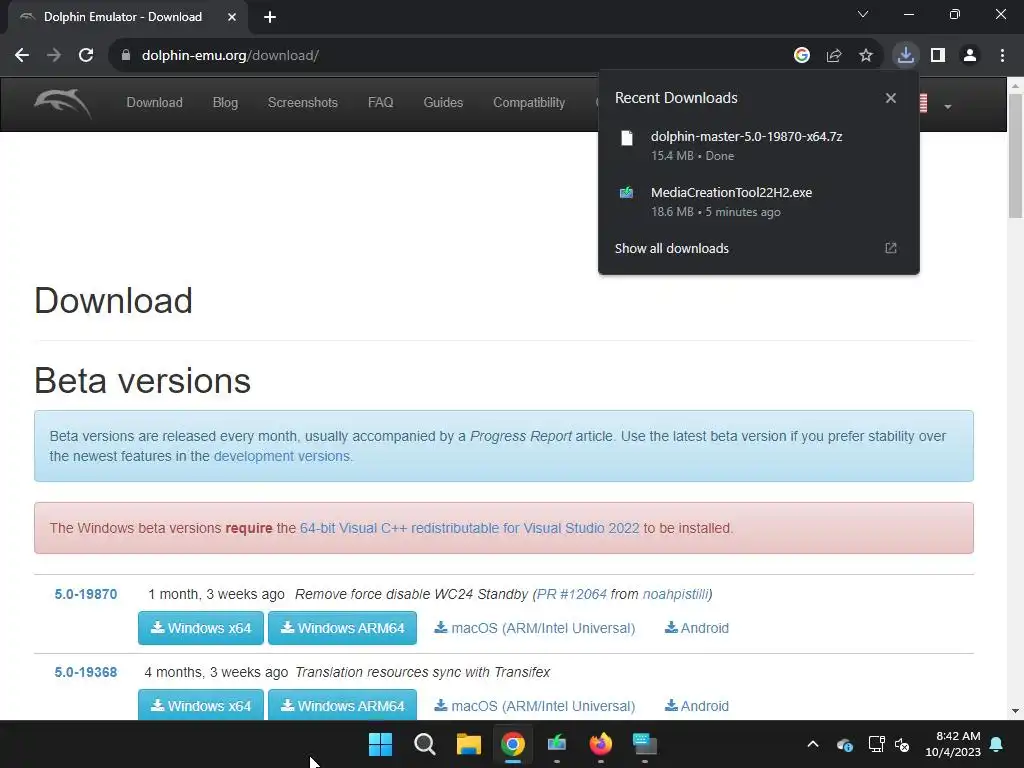
Task: Open Chrome's three-dot menu
Action: (1002, 56)
